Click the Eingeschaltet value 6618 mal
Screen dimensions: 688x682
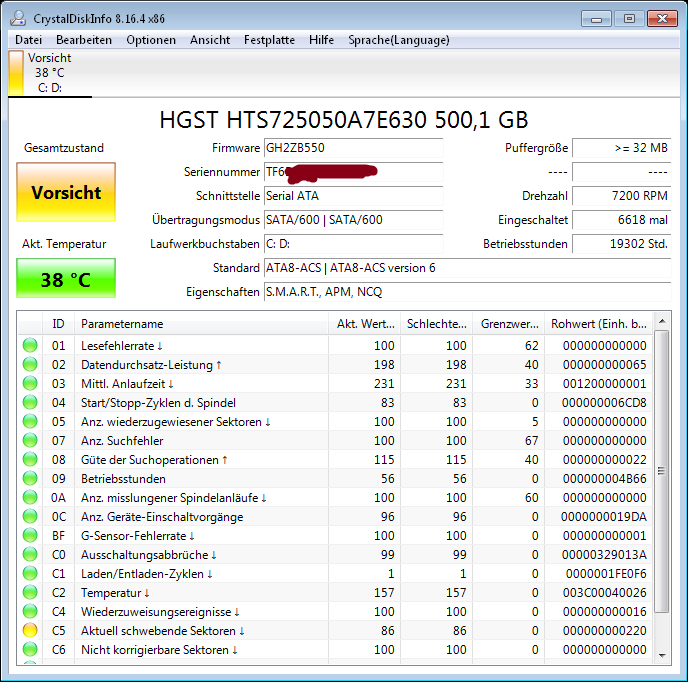(x=622, y=220)
